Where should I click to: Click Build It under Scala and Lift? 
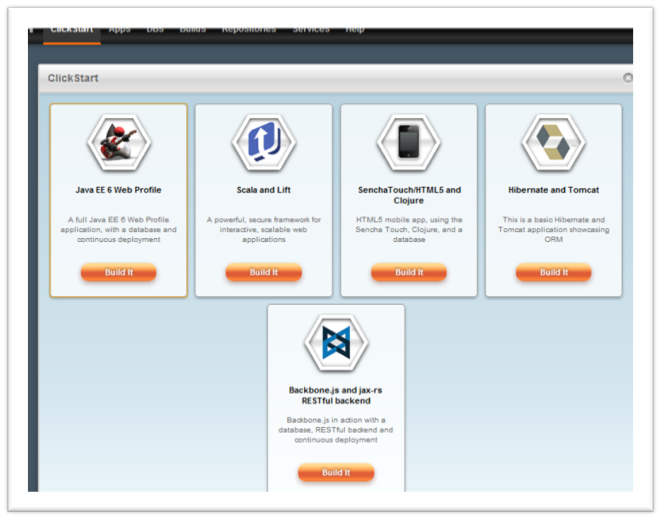point(264,272)
